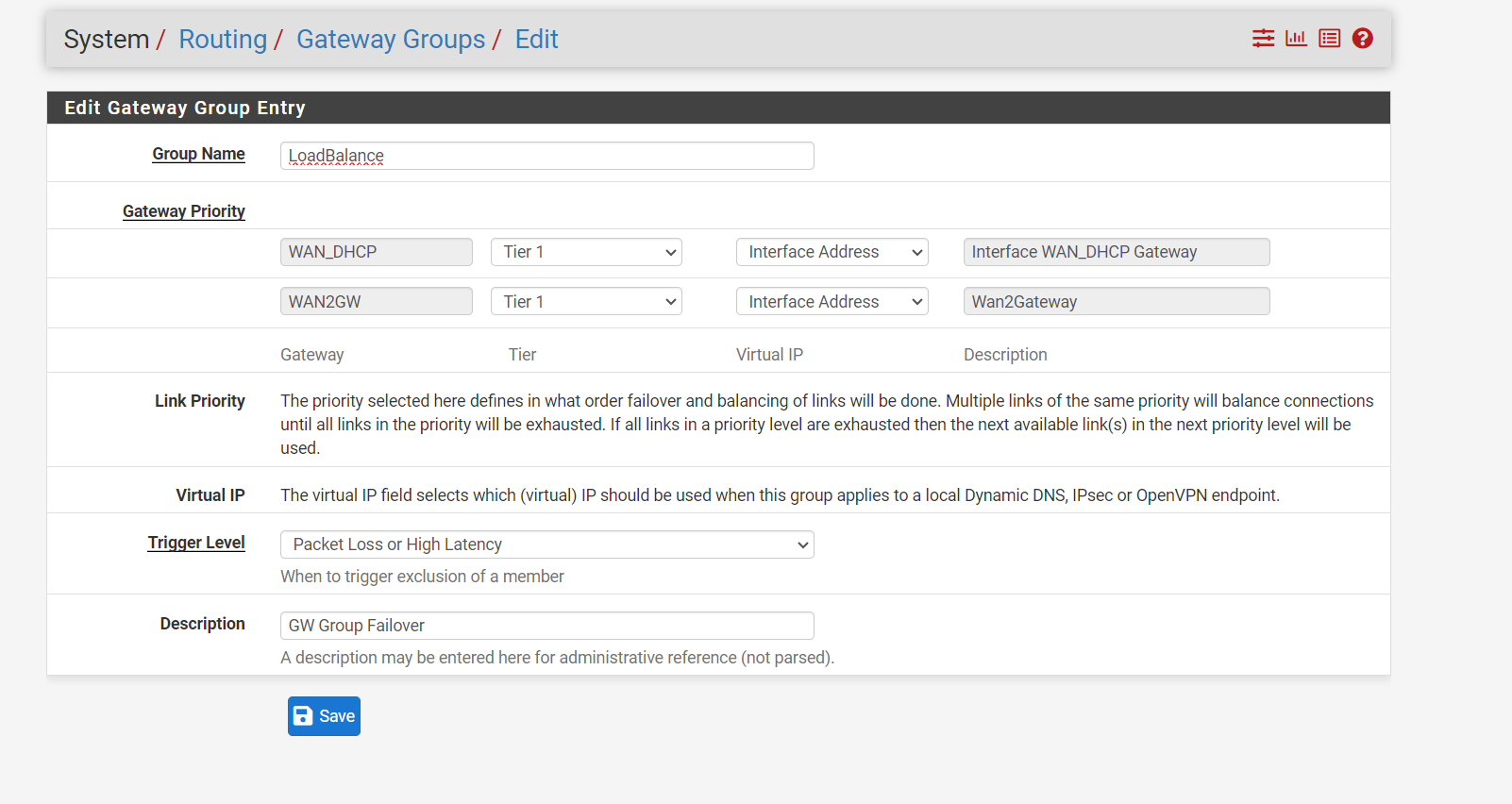Viewport: 1512px width, 804px height.
Task: Focus the Group Name input field
Action: [547, 156]
